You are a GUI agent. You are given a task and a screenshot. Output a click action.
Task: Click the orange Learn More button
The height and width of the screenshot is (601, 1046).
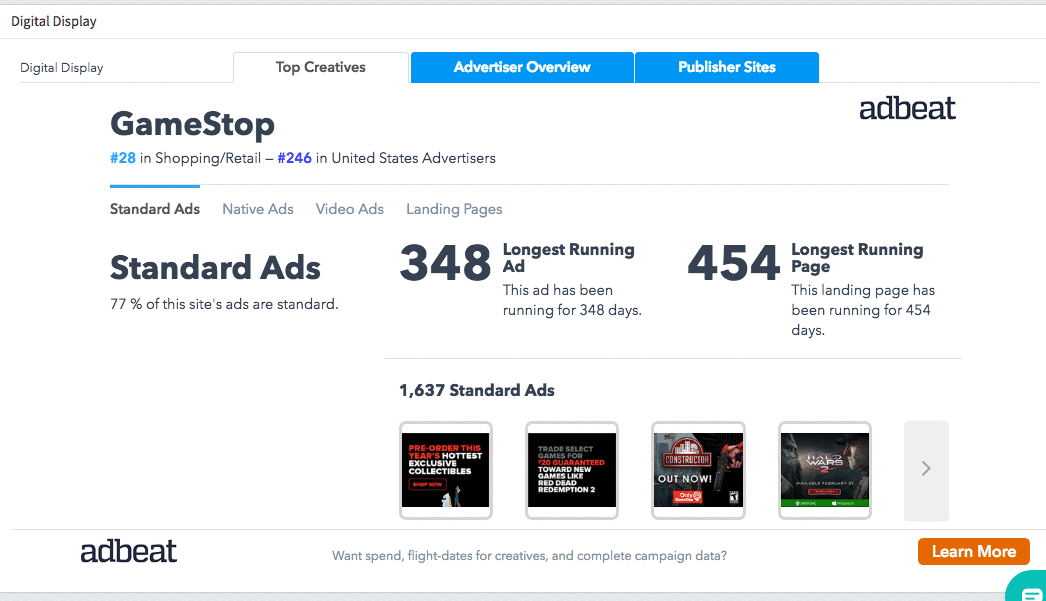click(x=974, y=552)
